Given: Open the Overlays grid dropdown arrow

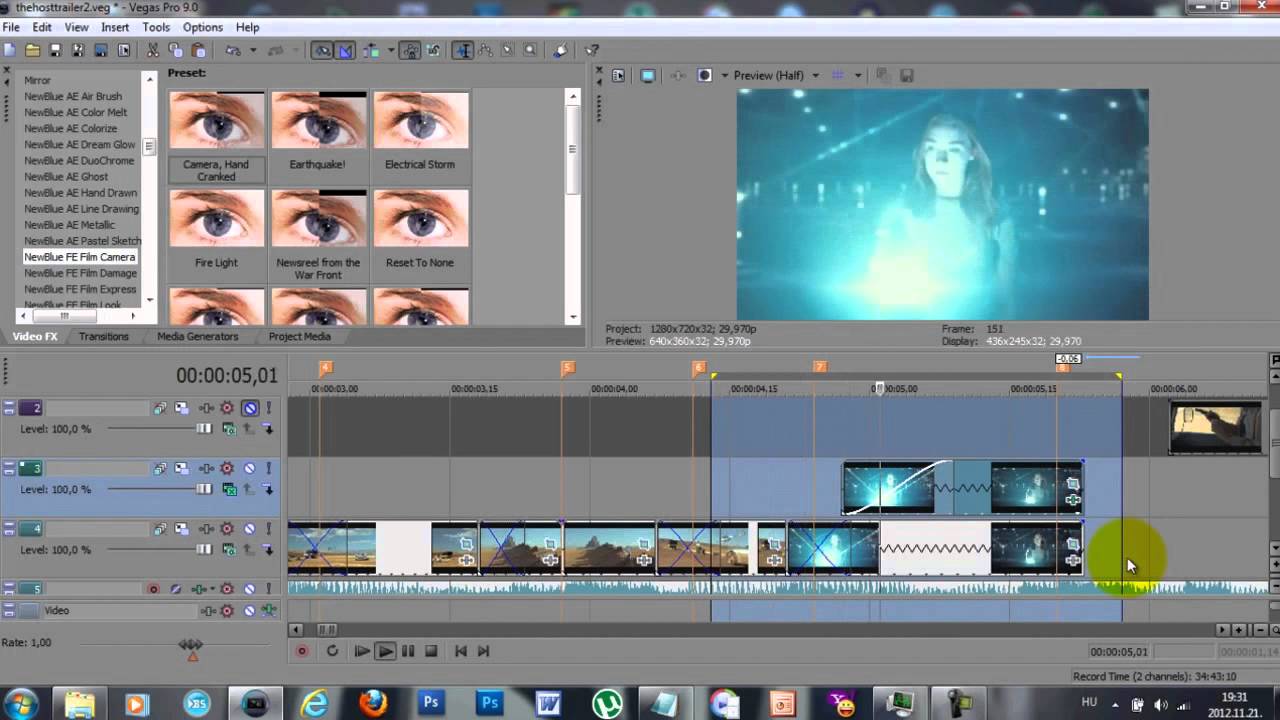Looking at the screenshot, I should (x=857, y=75).
